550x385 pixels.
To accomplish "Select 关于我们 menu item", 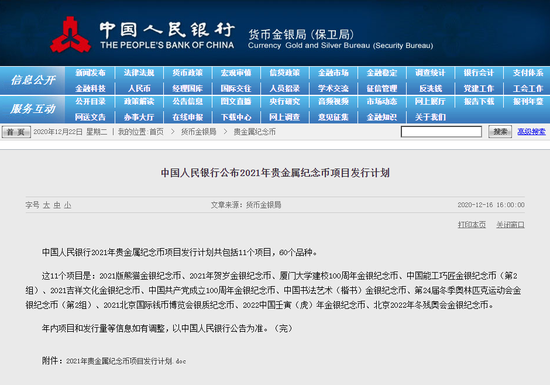I will tap(430, 117).
